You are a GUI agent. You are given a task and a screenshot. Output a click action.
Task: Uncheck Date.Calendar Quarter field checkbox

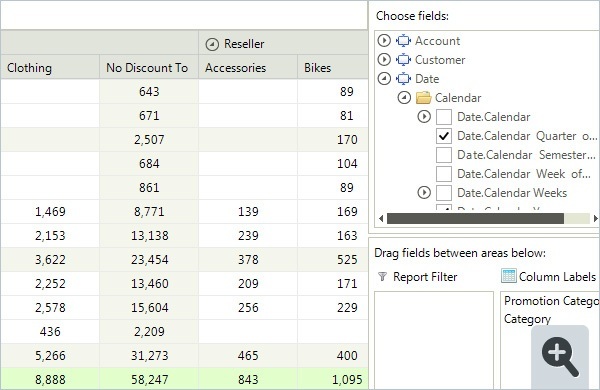[444, 136]
